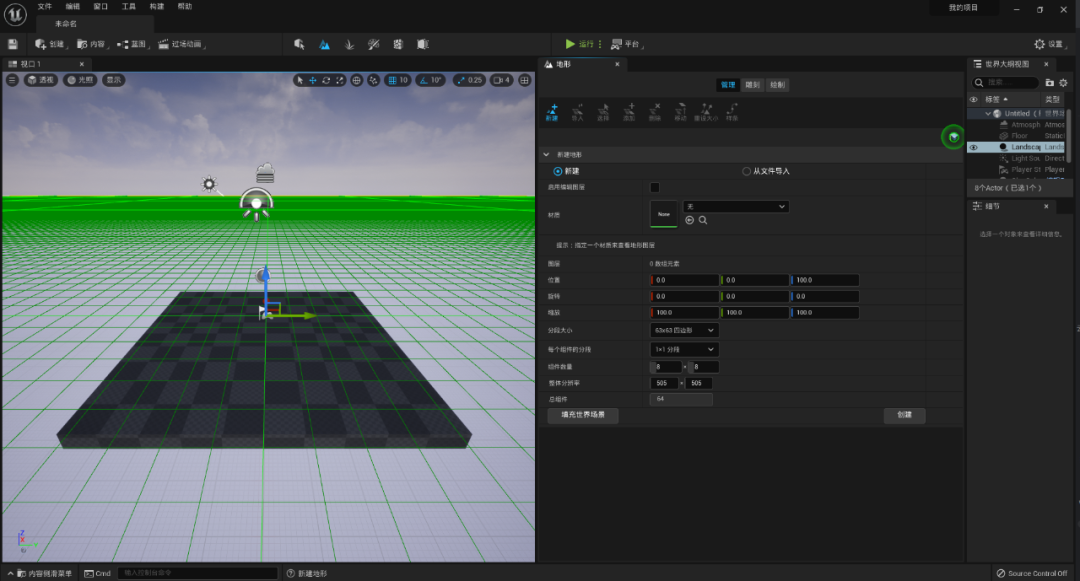The image size is (1080, 581).
Task: Click 创建 create landscape button
Action: [904, 415]
